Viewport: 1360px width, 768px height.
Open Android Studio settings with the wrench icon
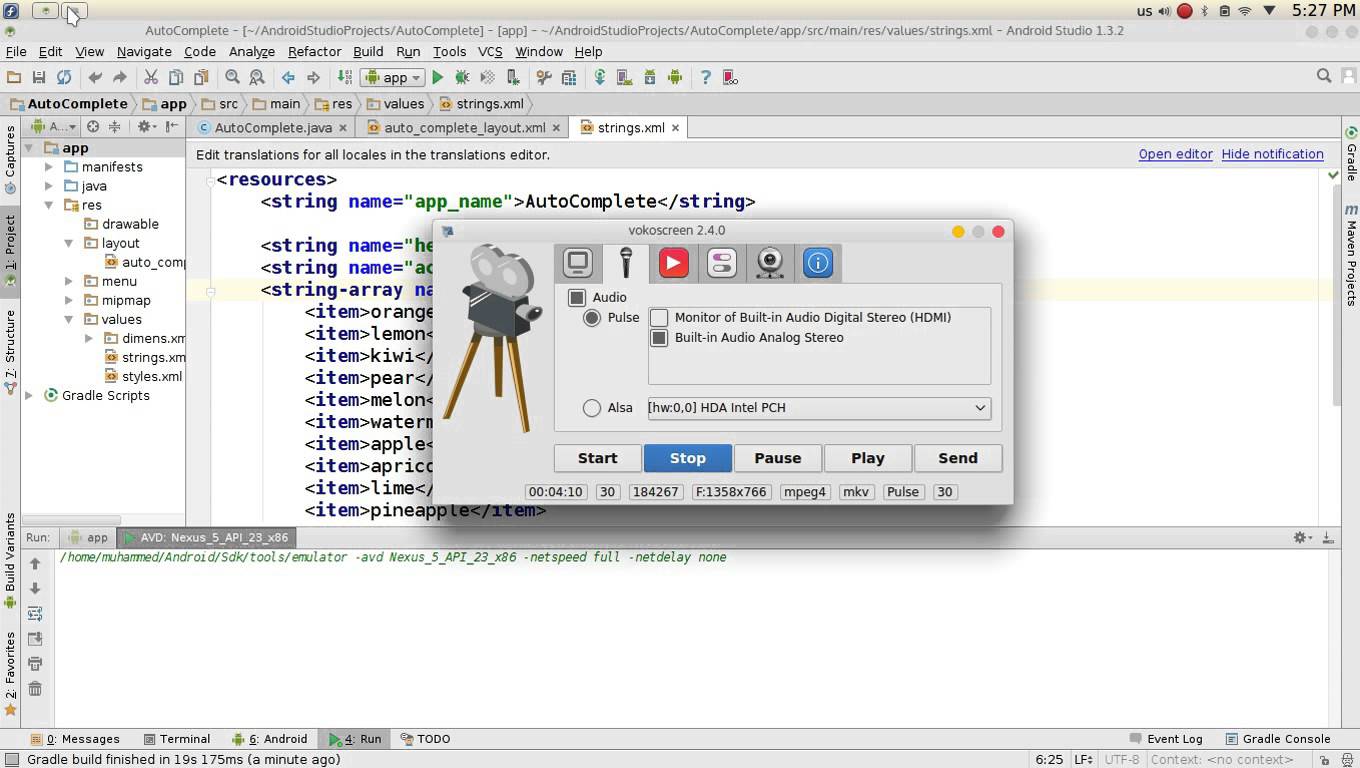point(543,77)
